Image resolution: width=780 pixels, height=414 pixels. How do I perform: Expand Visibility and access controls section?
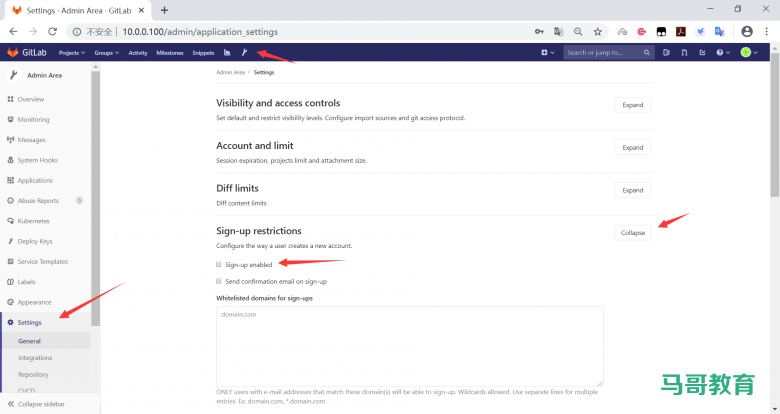tap(632, 105)
